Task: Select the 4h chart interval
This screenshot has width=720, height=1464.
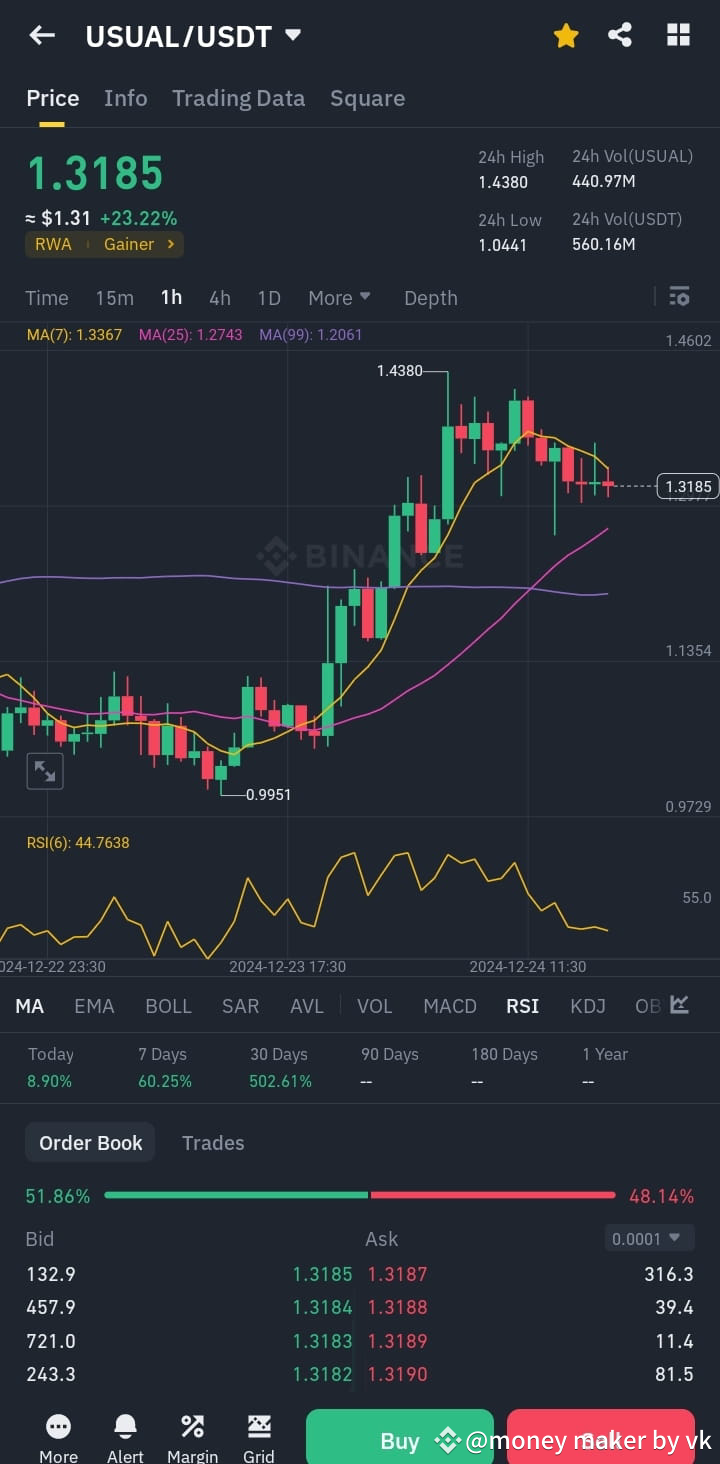Action: (x=220, y=298)
